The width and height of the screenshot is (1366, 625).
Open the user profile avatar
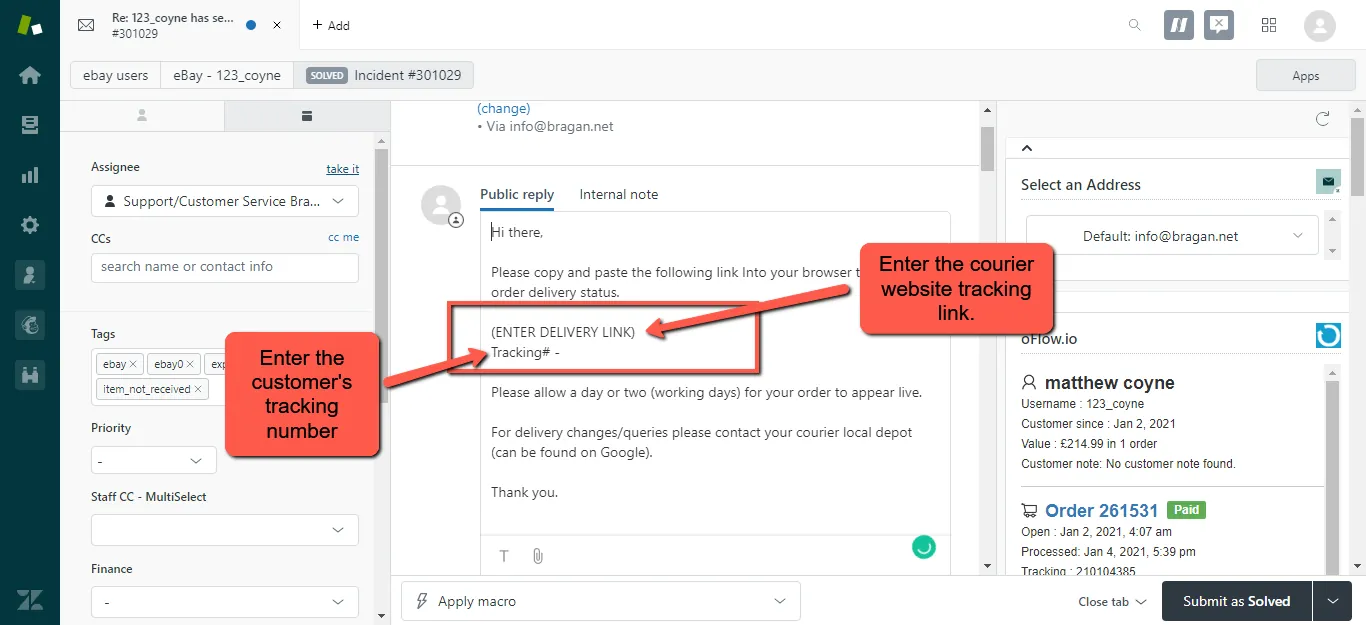1320,25
